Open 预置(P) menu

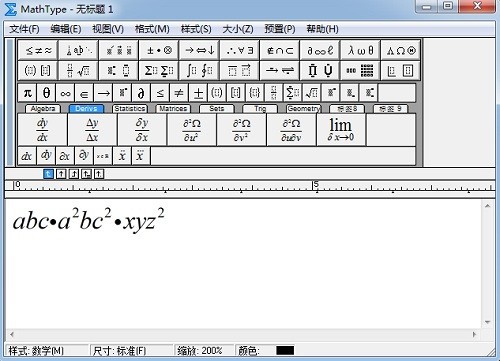[280, 29]
